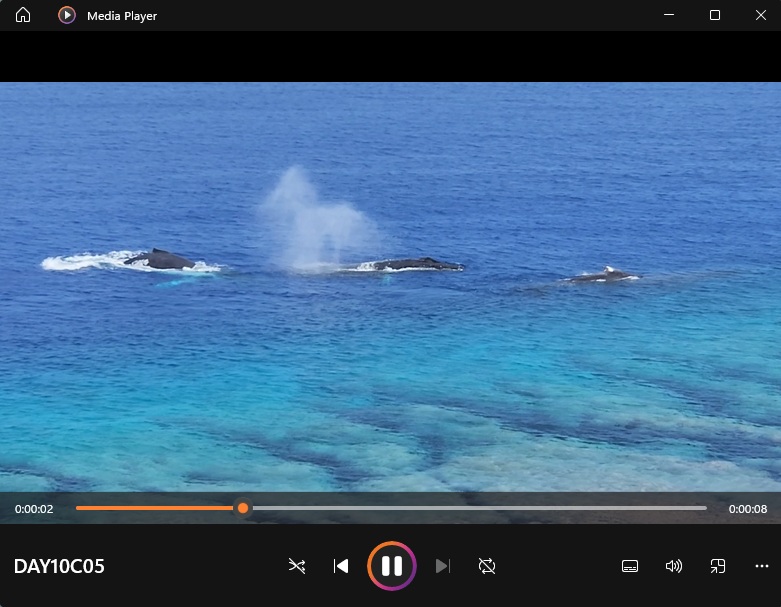Open the volume control flyout

point(674,566)
